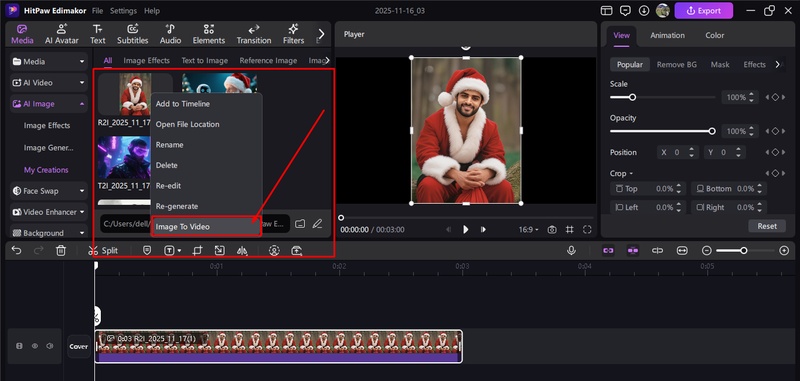800x381 pixels.
Task: Click the purple Export button
Action: click(x=704, y=10)
